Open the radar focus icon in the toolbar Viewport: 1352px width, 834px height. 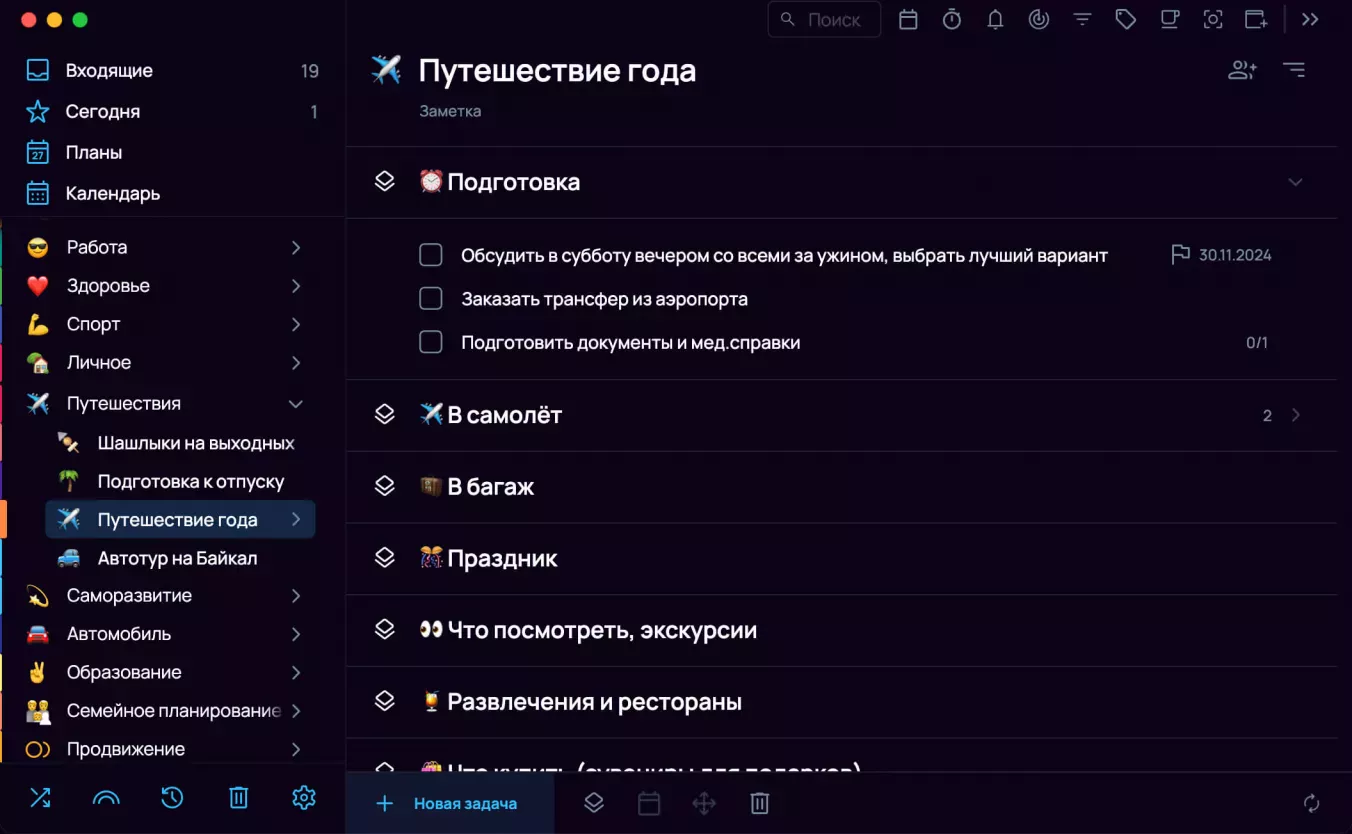[x=1039, y=19]
